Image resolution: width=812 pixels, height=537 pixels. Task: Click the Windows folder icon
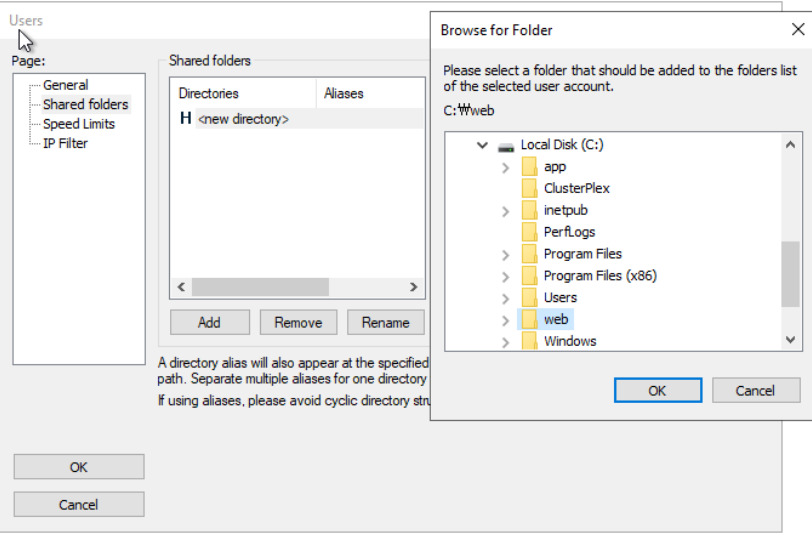tap(529, 341)
